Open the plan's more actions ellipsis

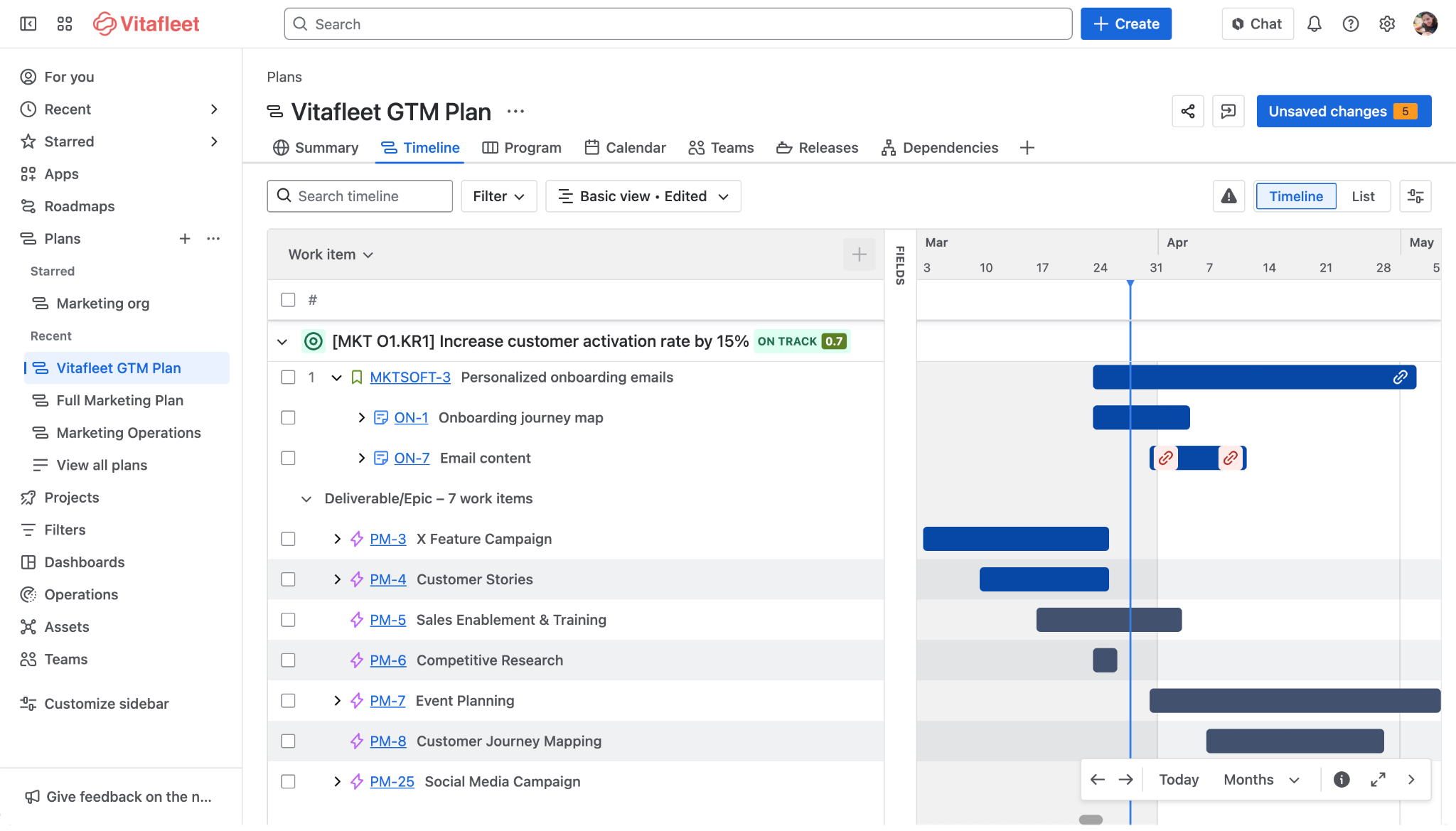(515, 112)
